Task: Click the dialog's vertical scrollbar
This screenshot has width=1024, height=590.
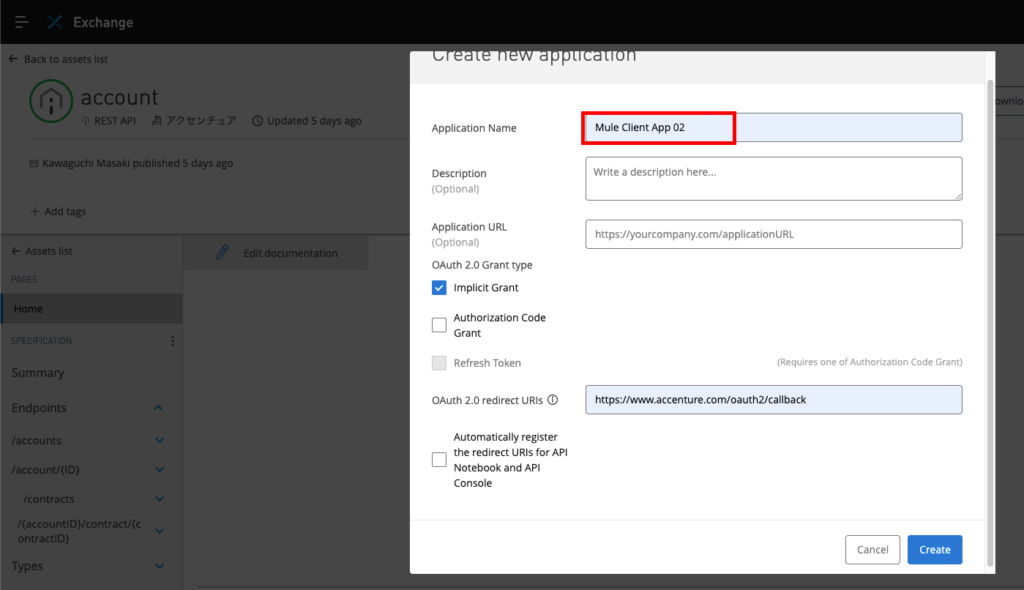Action: (990, 300)
